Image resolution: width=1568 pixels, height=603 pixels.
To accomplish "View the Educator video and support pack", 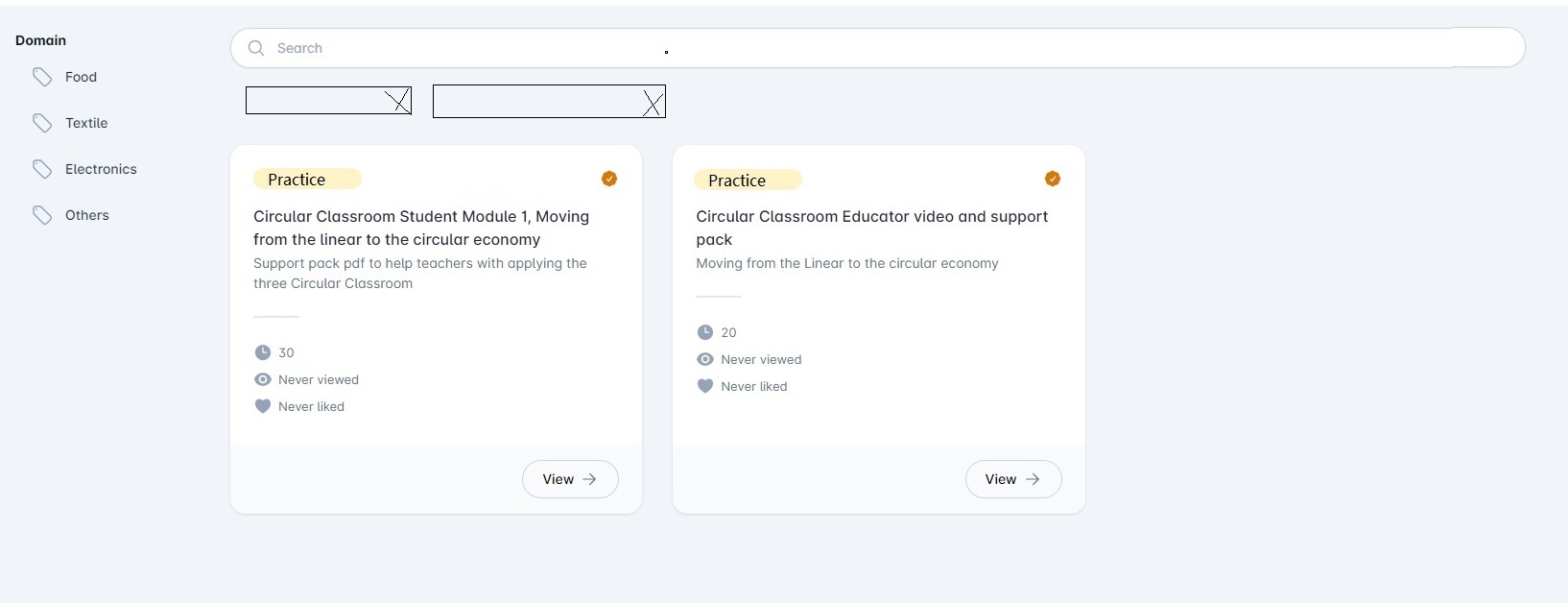I will coord(1013,479).
